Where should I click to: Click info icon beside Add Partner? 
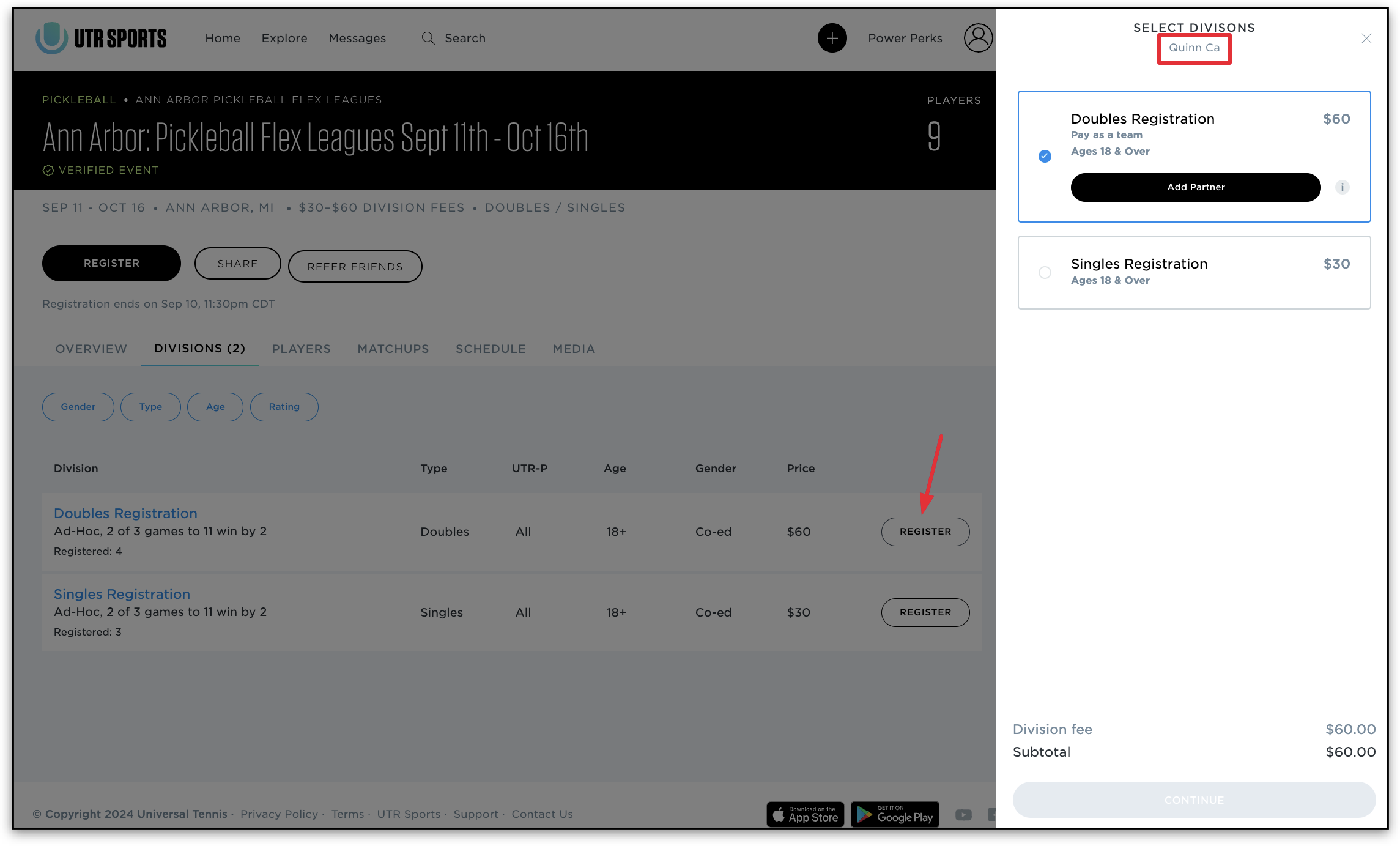pos(1342,187)
